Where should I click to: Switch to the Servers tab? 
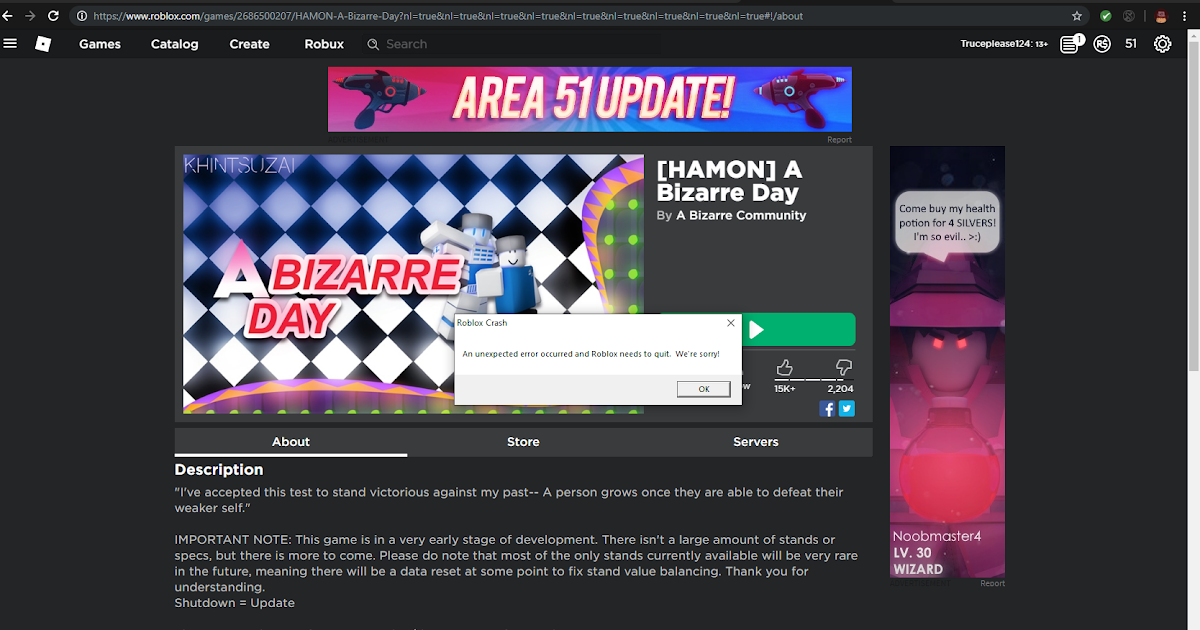click(756, 442)
